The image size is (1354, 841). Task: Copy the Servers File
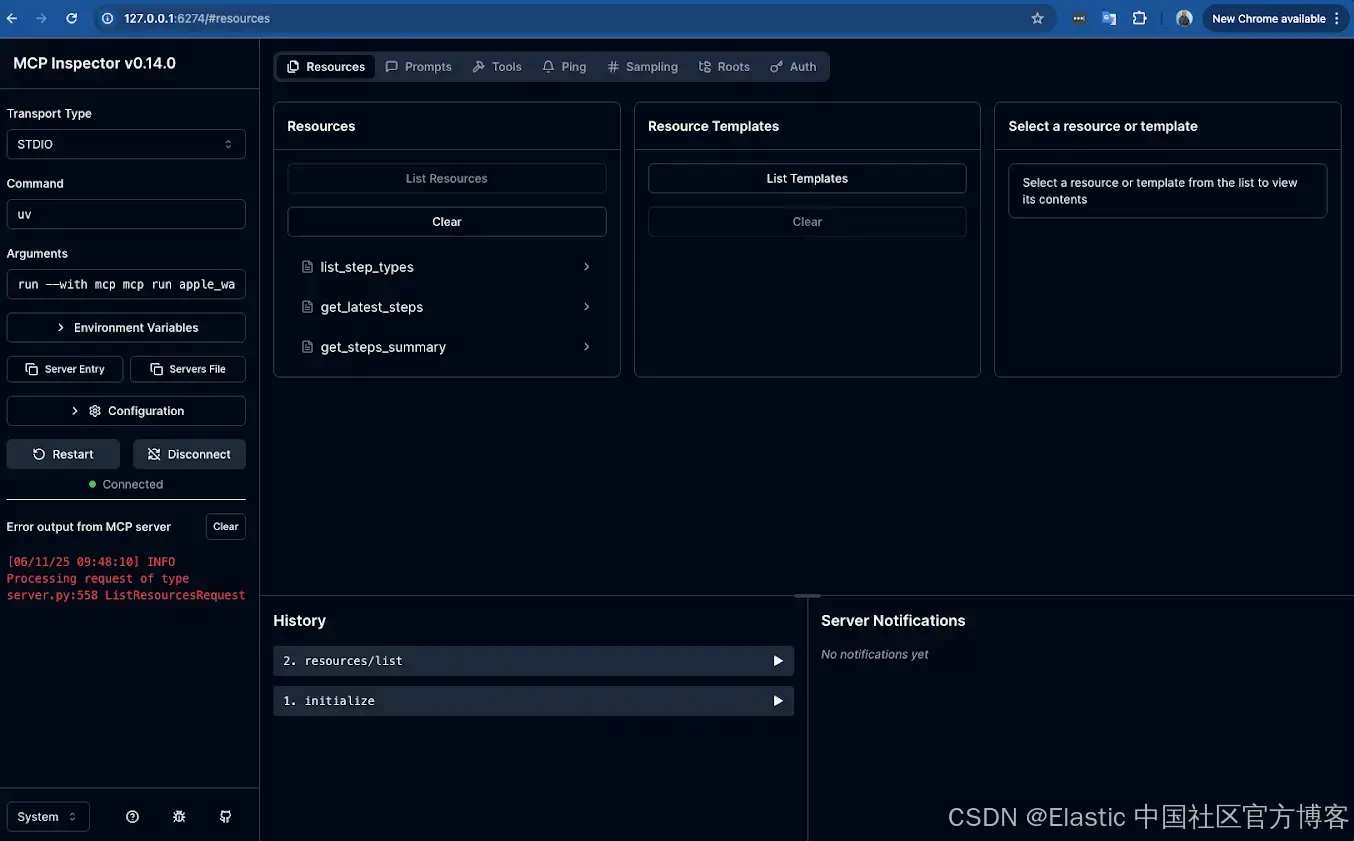pos(188,369)
